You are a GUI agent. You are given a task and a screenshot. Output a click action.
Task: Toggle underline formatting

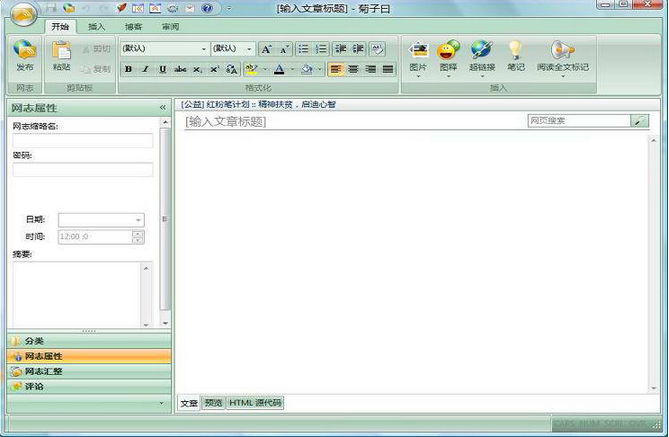pos(162,69)
